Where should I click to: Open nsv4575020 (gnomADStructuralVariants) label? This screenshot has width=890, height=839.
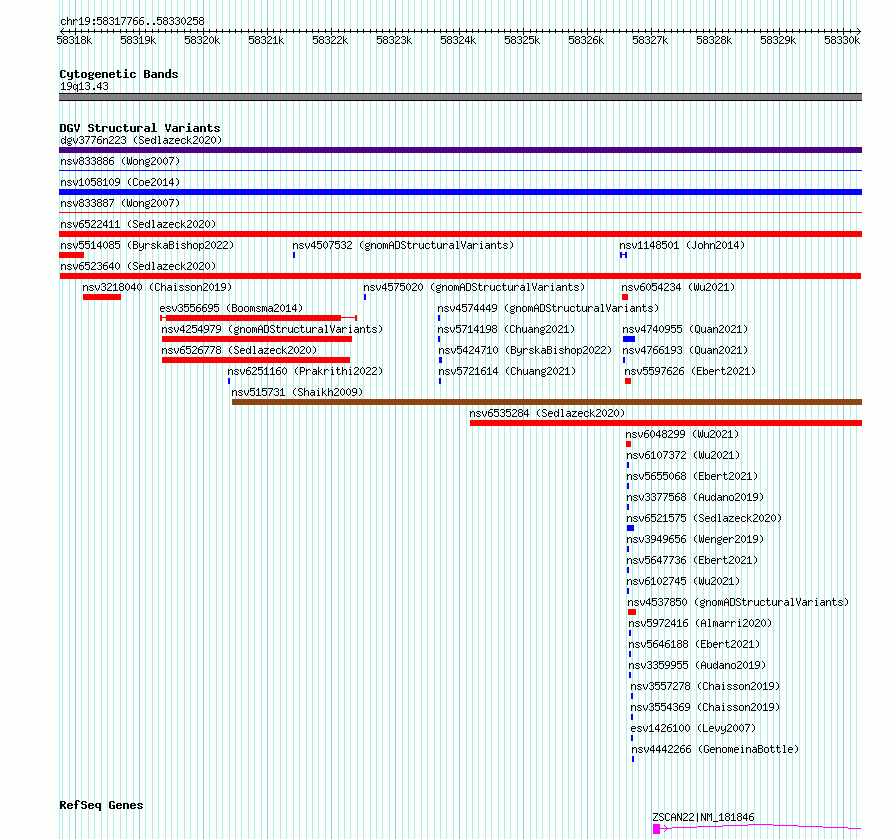pyautogui.click(x=474, y=287)
